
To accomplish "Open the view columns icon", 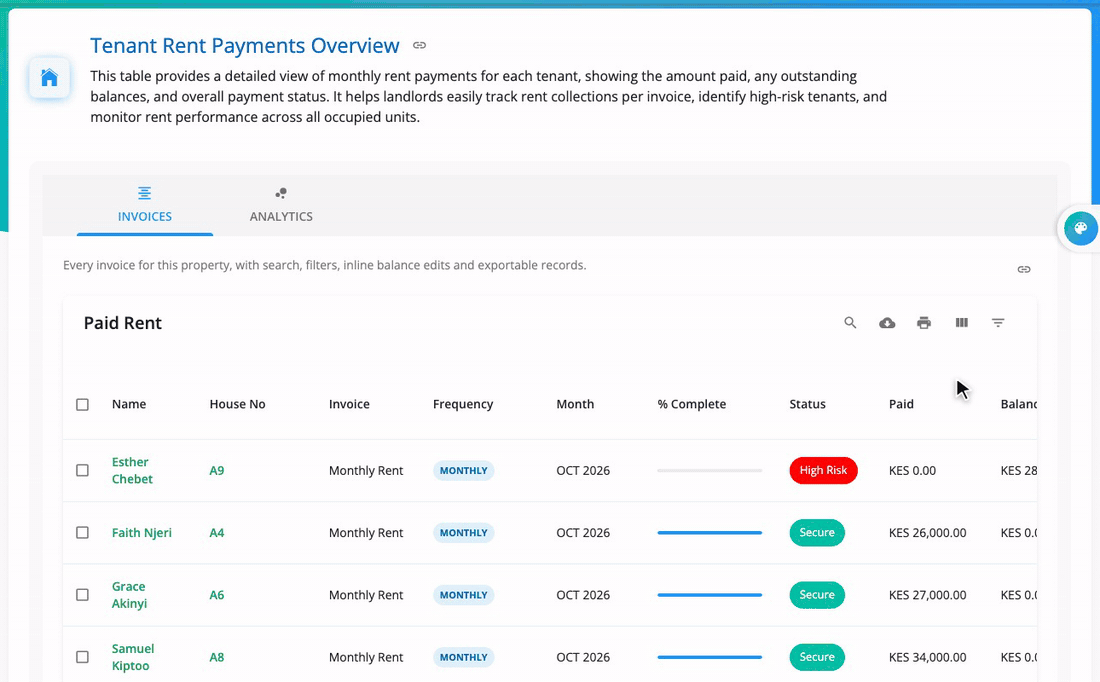I will click(x=962, y=323).
